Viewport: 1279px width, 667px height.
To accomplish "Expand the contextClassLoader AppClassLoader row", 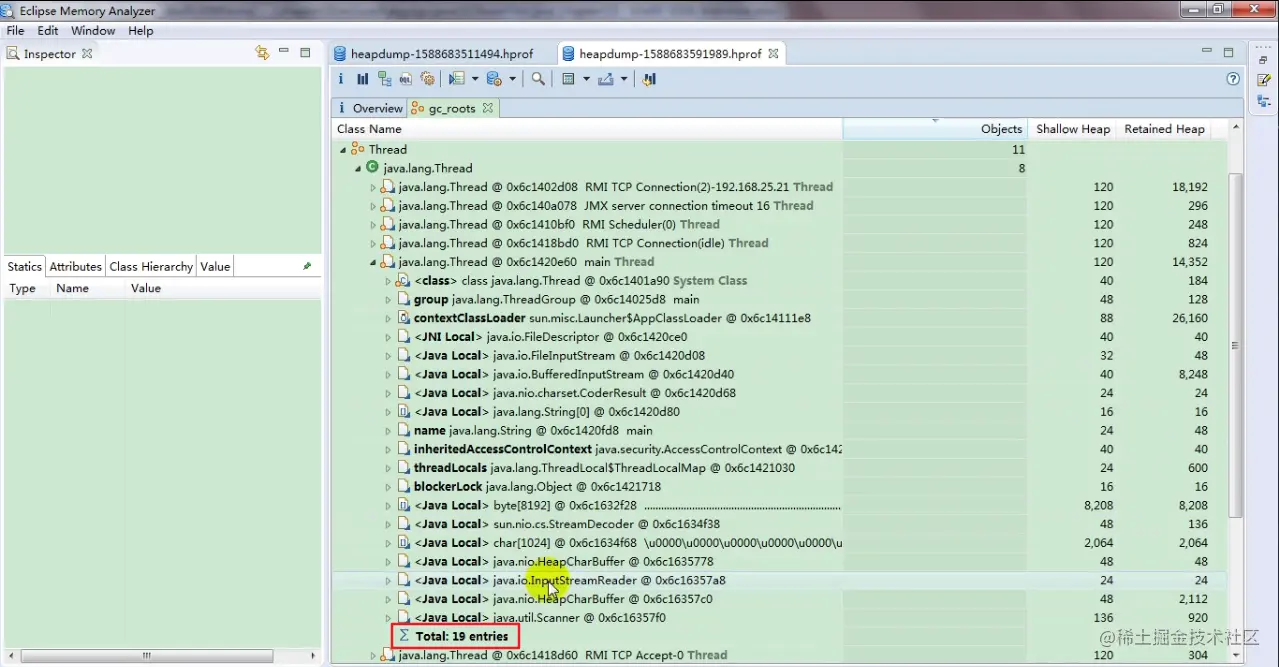I will (x=388, y=318).
